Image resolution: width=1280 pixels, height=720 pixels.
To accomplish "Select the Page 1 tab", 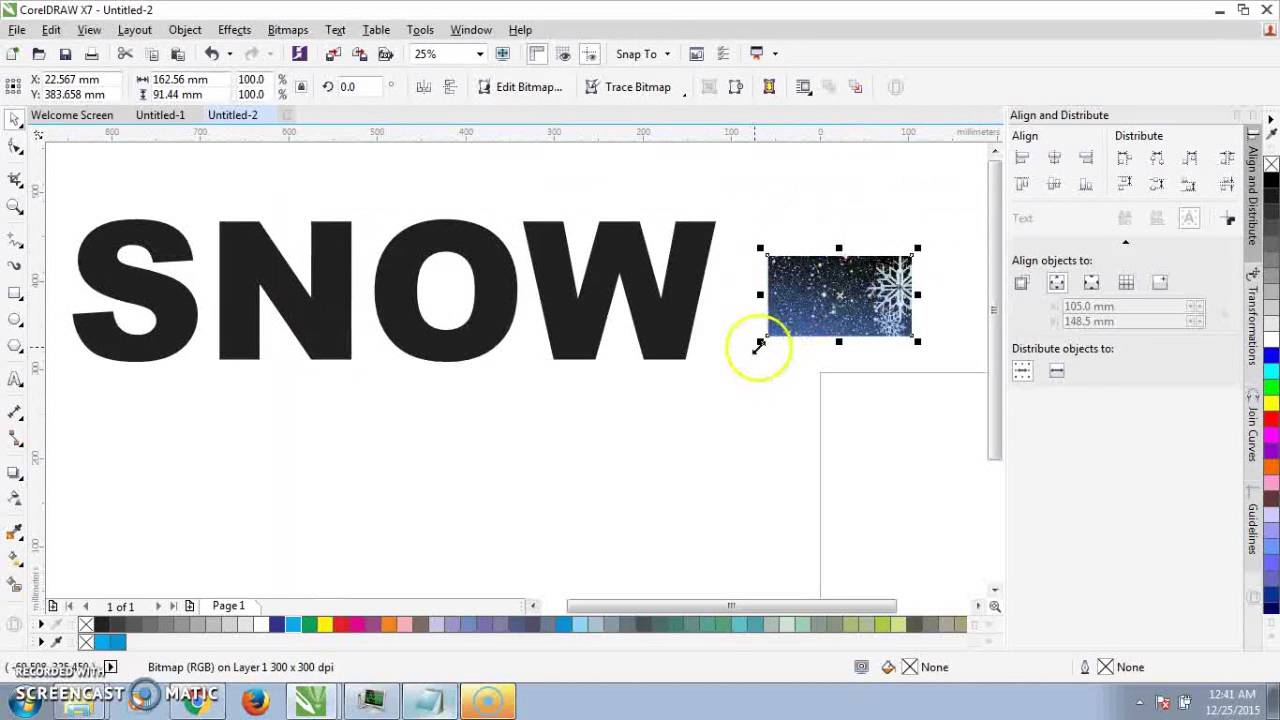I will pos(228,606).
